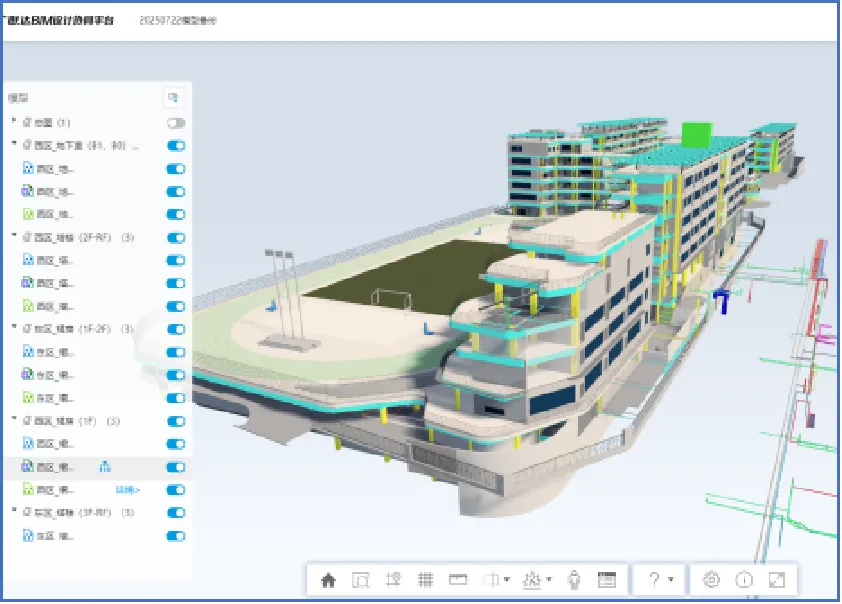This screenshot has height=604, width=842.
Task: Switch off toggle on the 切换> row
Action: [x=176, y=490]
